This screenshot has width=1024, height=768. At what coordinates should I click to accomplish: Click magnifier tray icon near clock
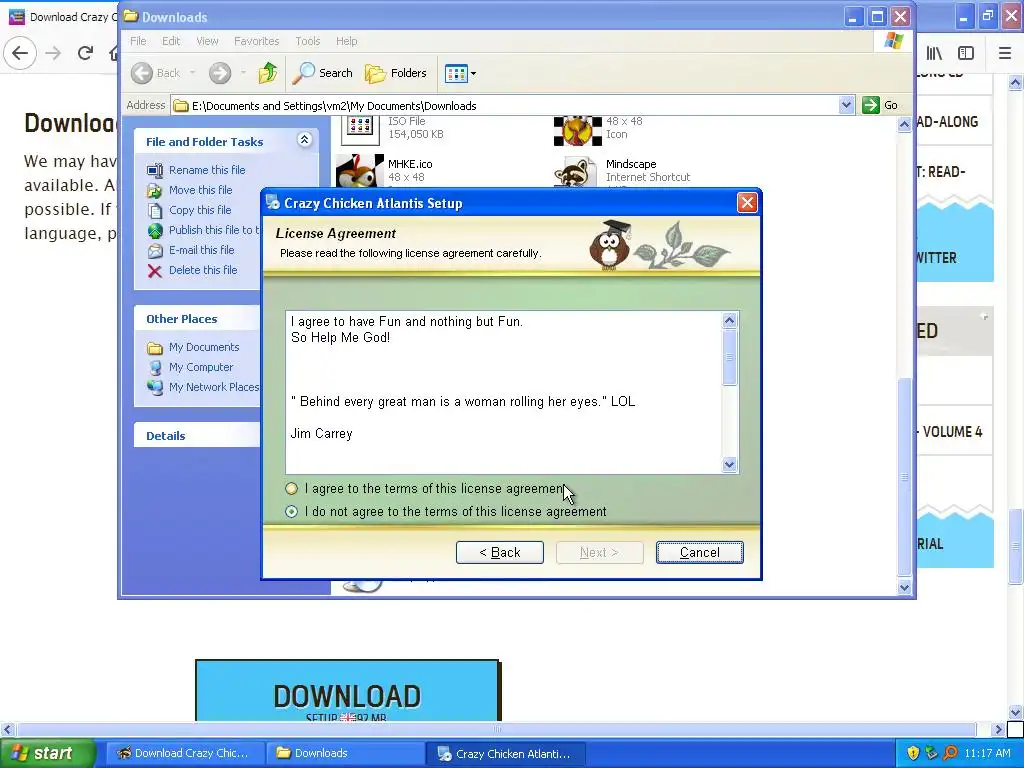[950, 753]
